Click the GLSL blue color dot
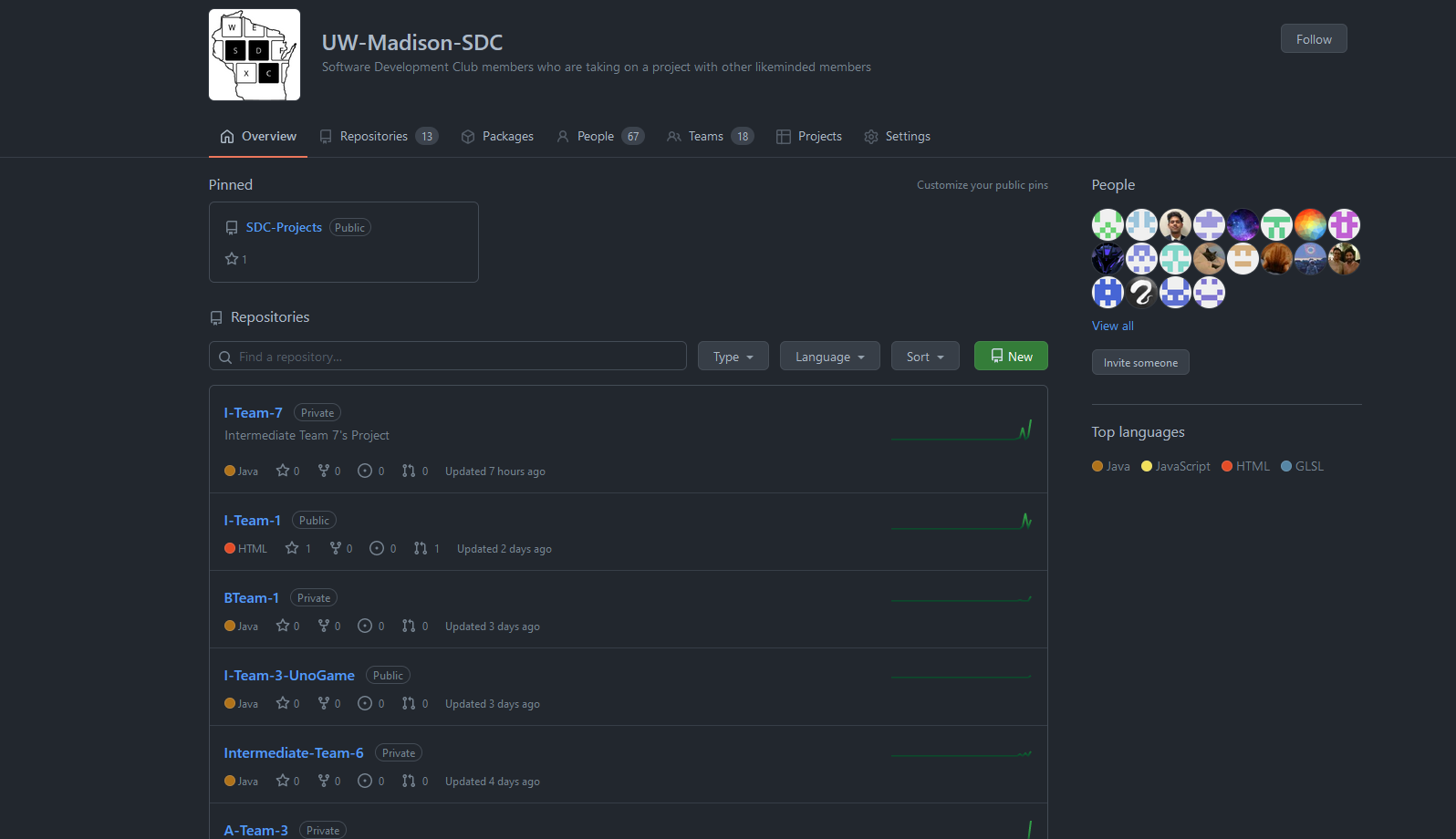The image size is (1456, 839). [1286, 466]
